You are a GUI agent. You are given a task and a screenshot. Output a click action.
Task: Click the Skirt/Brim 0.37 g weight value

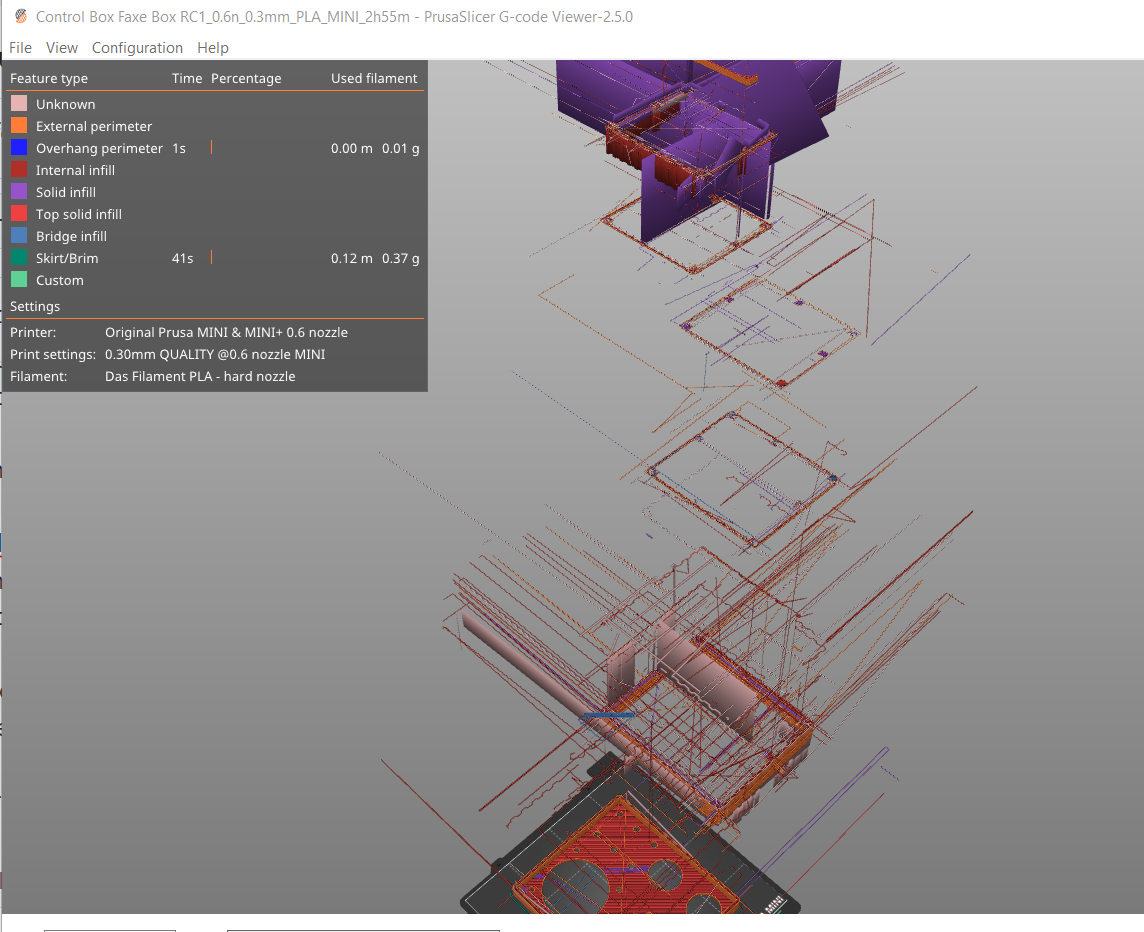click(401, 258)
